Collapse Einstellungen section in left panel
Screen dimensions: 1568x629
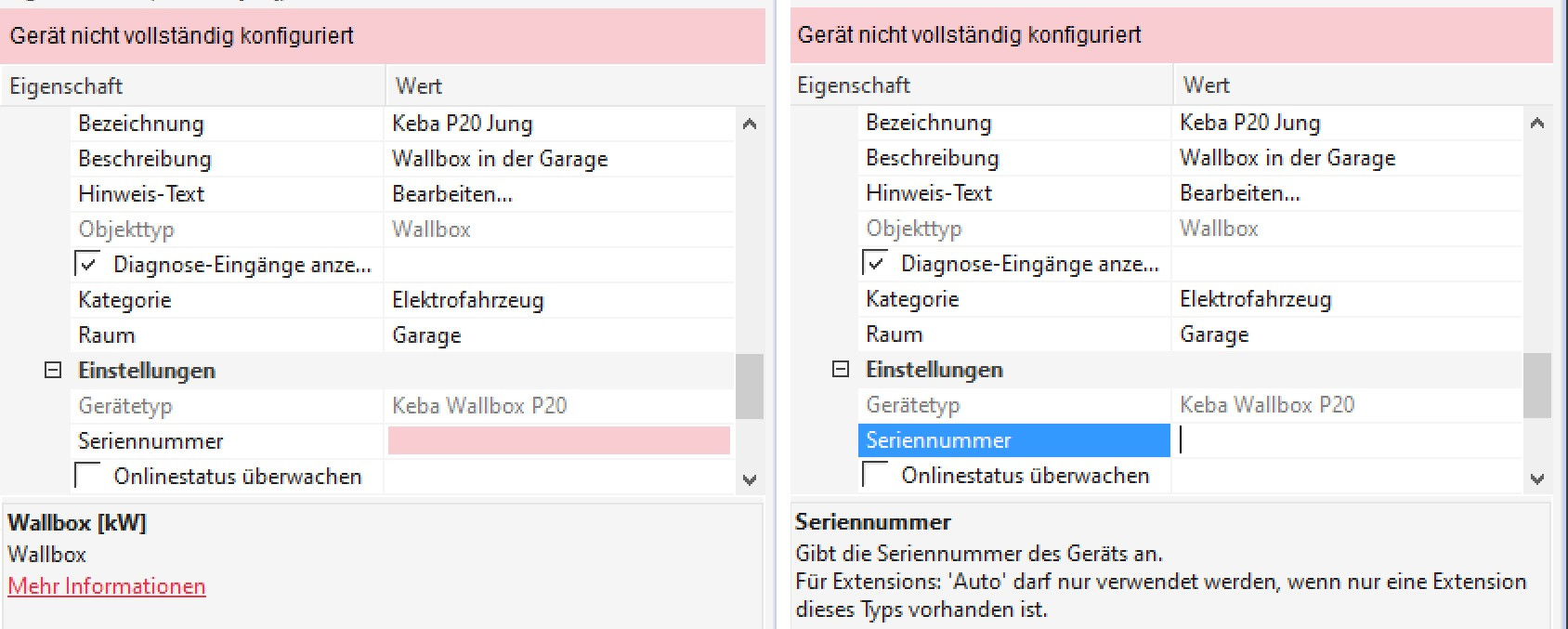(53, 370)
